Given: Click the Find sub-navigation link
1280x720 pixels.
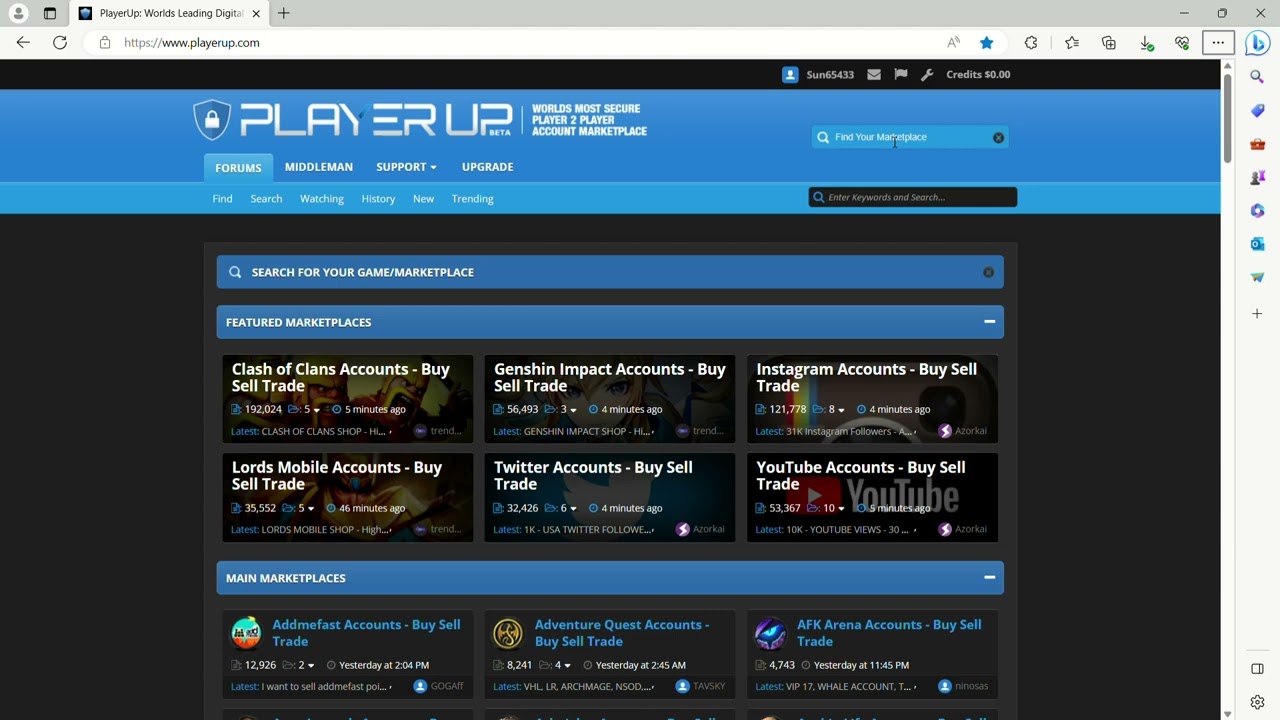Looking at the screenshot, I should pyautogui.click(x=222, y=198).
